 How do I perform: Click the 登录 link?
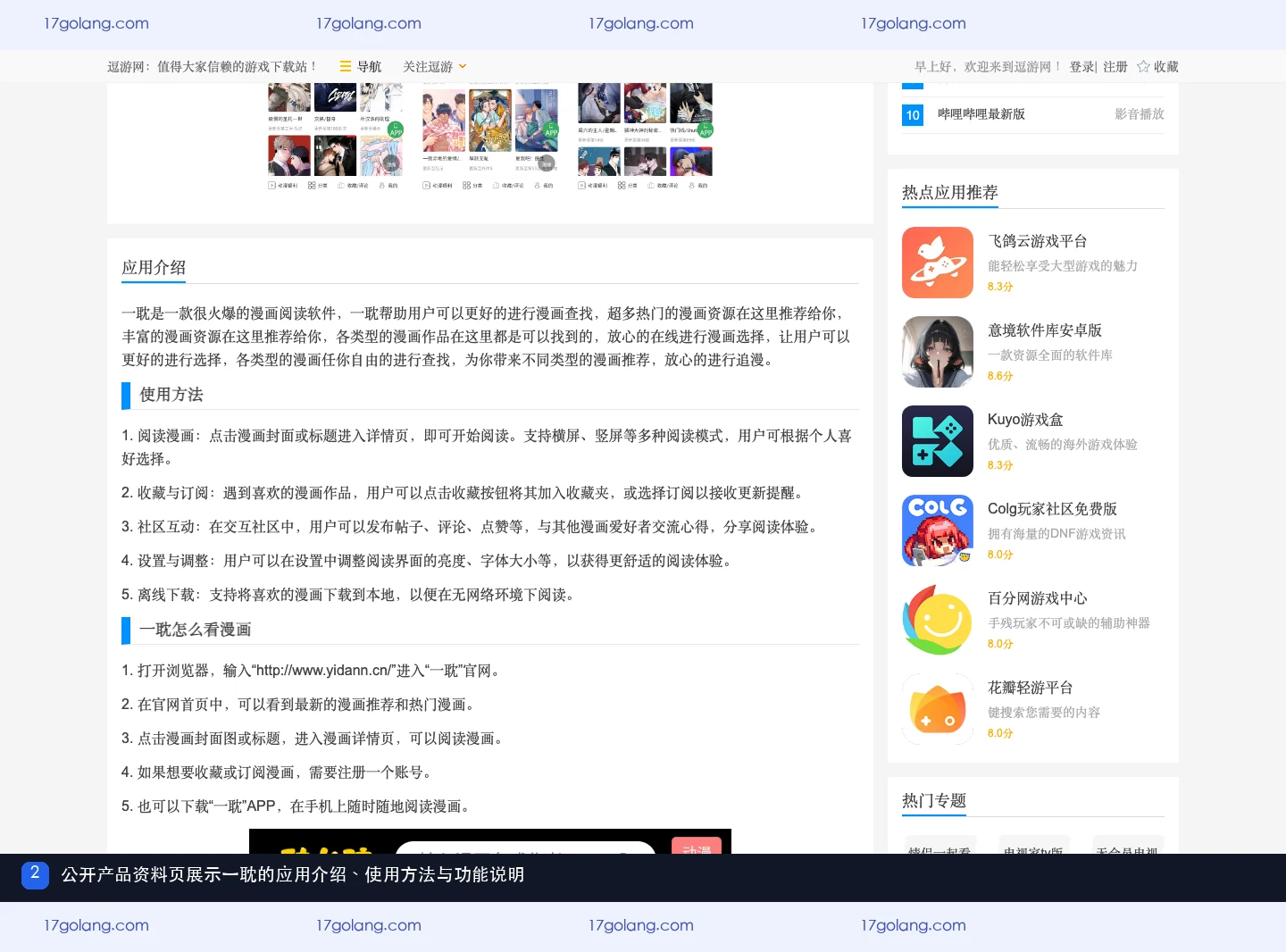(x=1081, y=67)
